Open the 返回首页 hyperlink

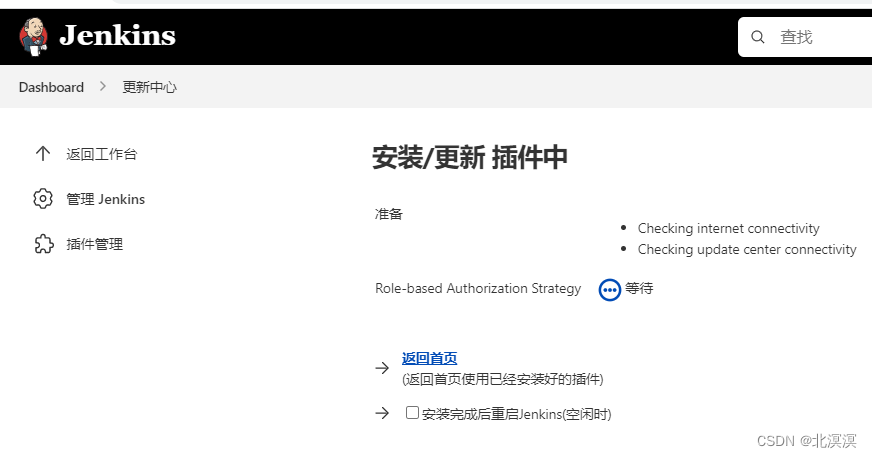coord(429,359)
